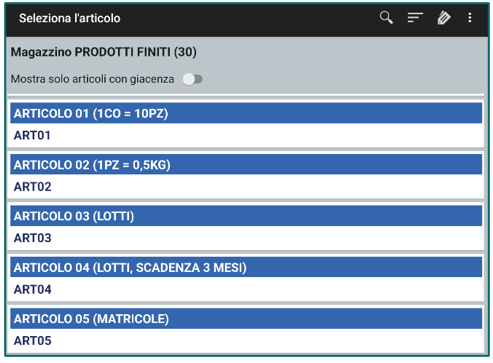Select ARTICOLO 01 (1CO = 10PZ) header
The height and width of the screenshot is (363, 493).
[x=246, y=113]
